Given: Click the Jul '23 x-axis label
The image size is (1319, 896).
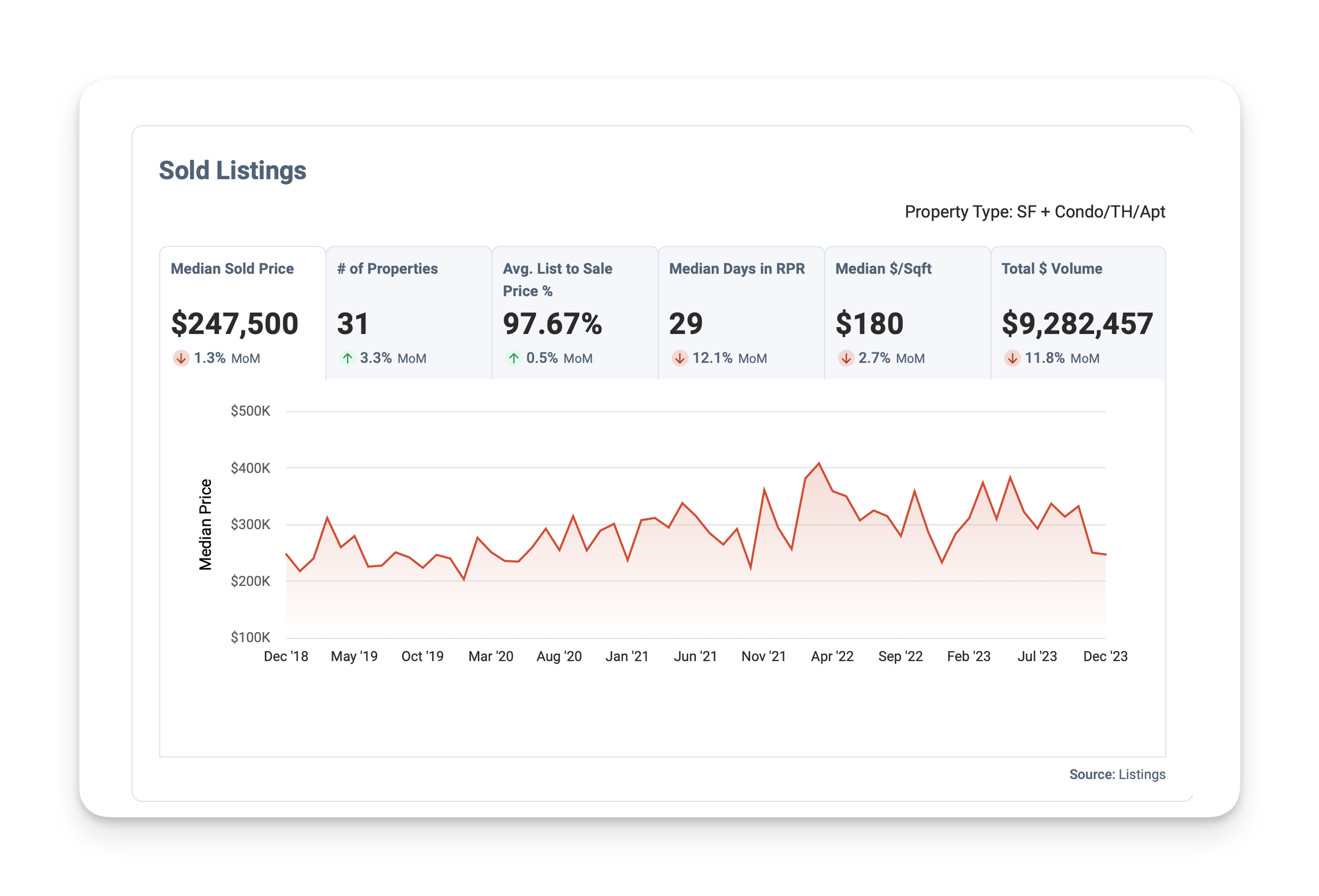Looking at the screenshot, I should [x=1037, y=656].
